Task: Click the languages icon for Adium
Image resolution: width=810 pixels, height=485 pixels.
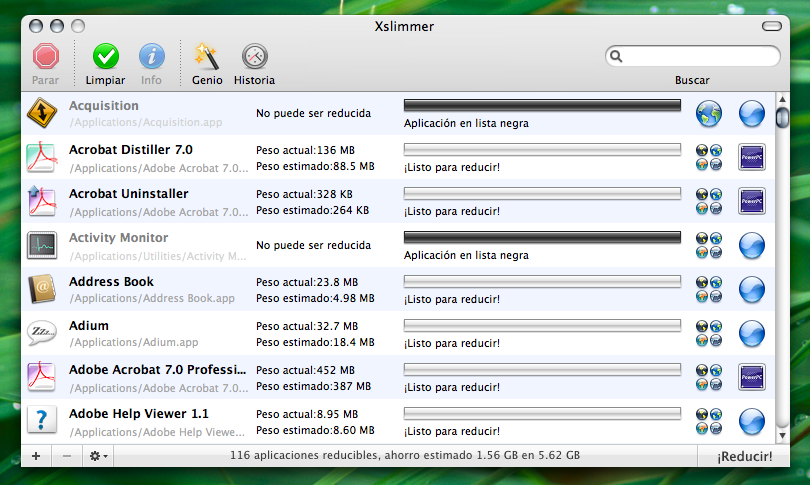Action: pyautogui.click(x=709, y=333)
